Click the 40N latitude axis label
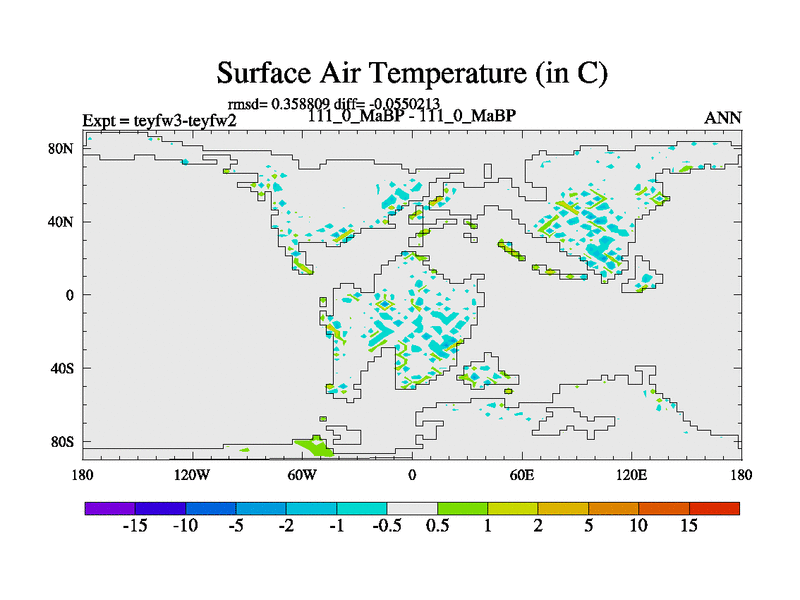The height and width of the screenshot is (600, 800). click(x=62, y=221)
